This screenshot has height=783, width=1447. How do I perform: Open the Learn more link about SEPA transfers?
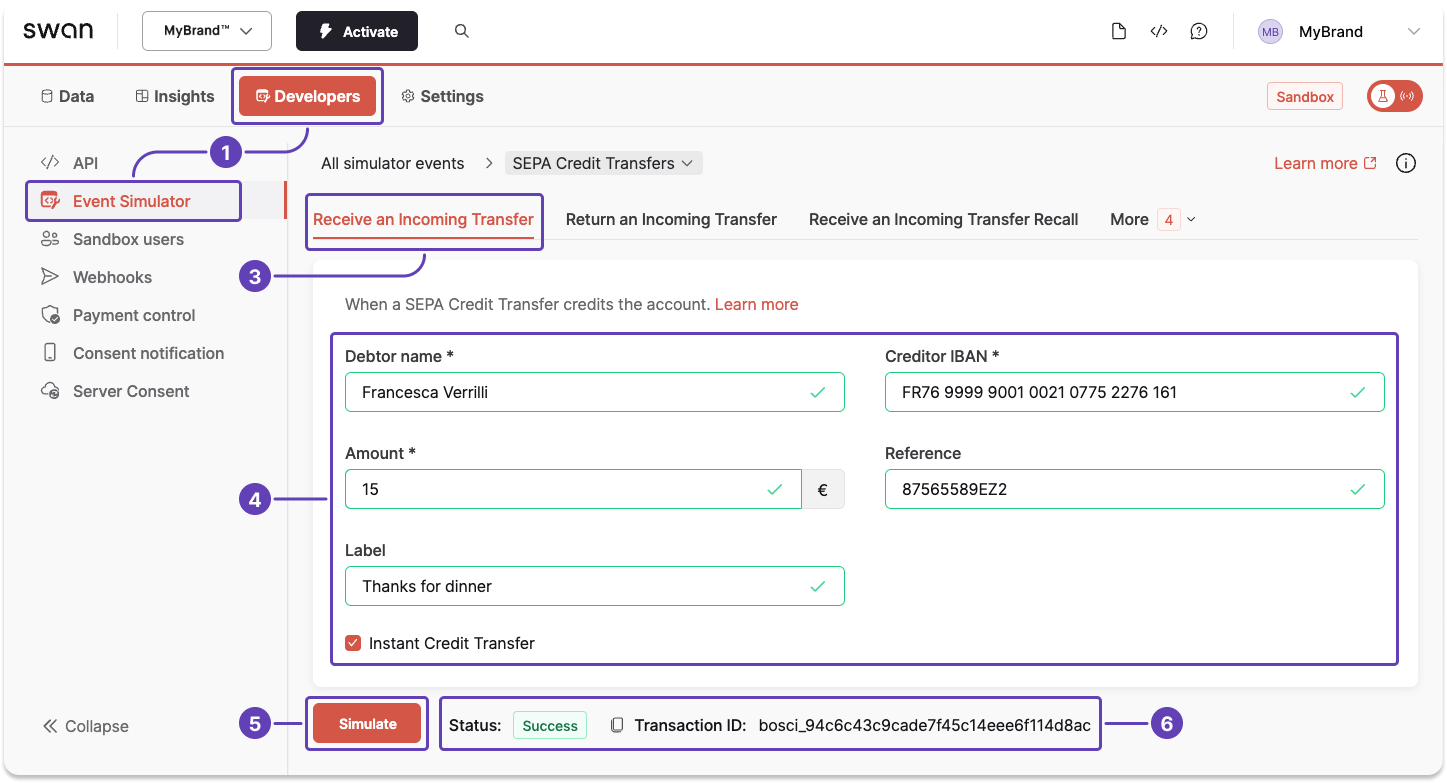coord(756,304)
